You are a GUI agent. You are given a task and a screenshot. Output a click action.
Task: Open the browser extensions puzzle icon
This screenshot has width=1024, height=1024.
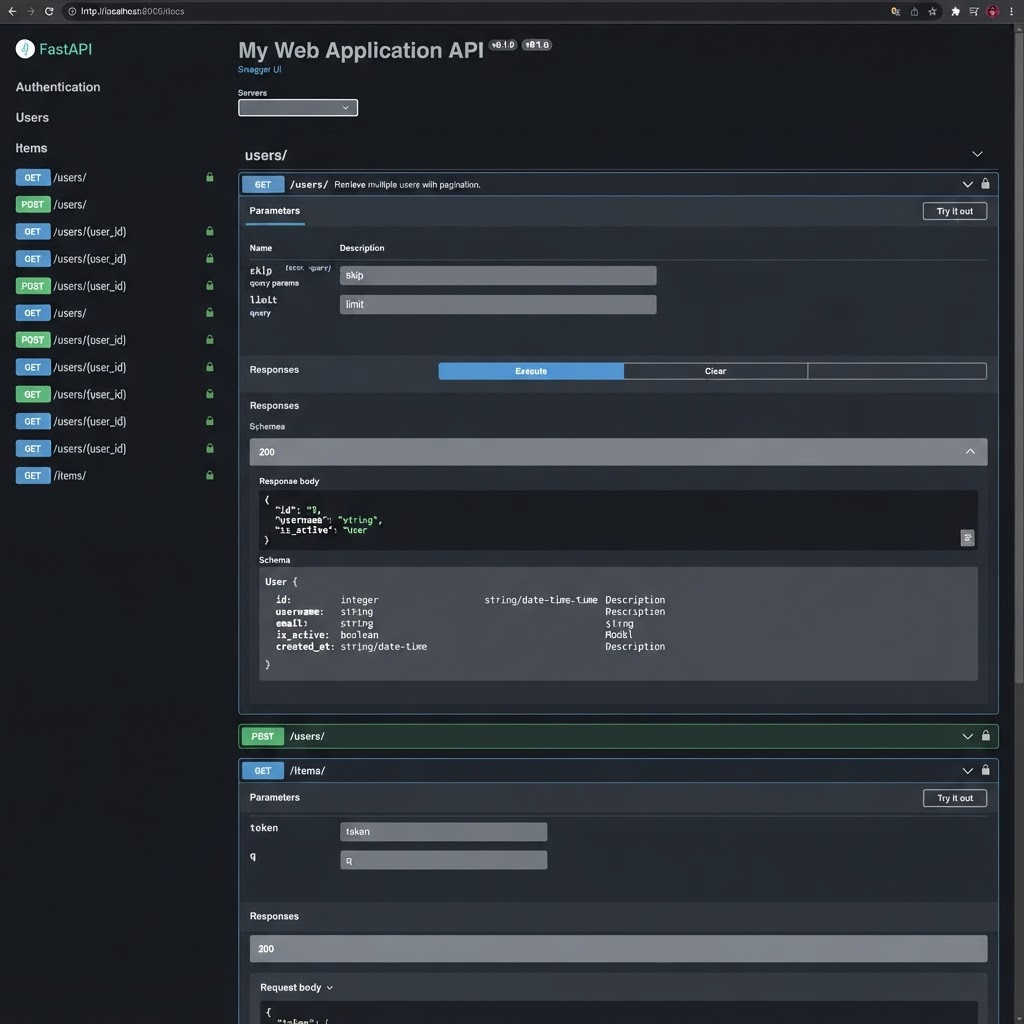pyautogui.click(x=955, y=11)
